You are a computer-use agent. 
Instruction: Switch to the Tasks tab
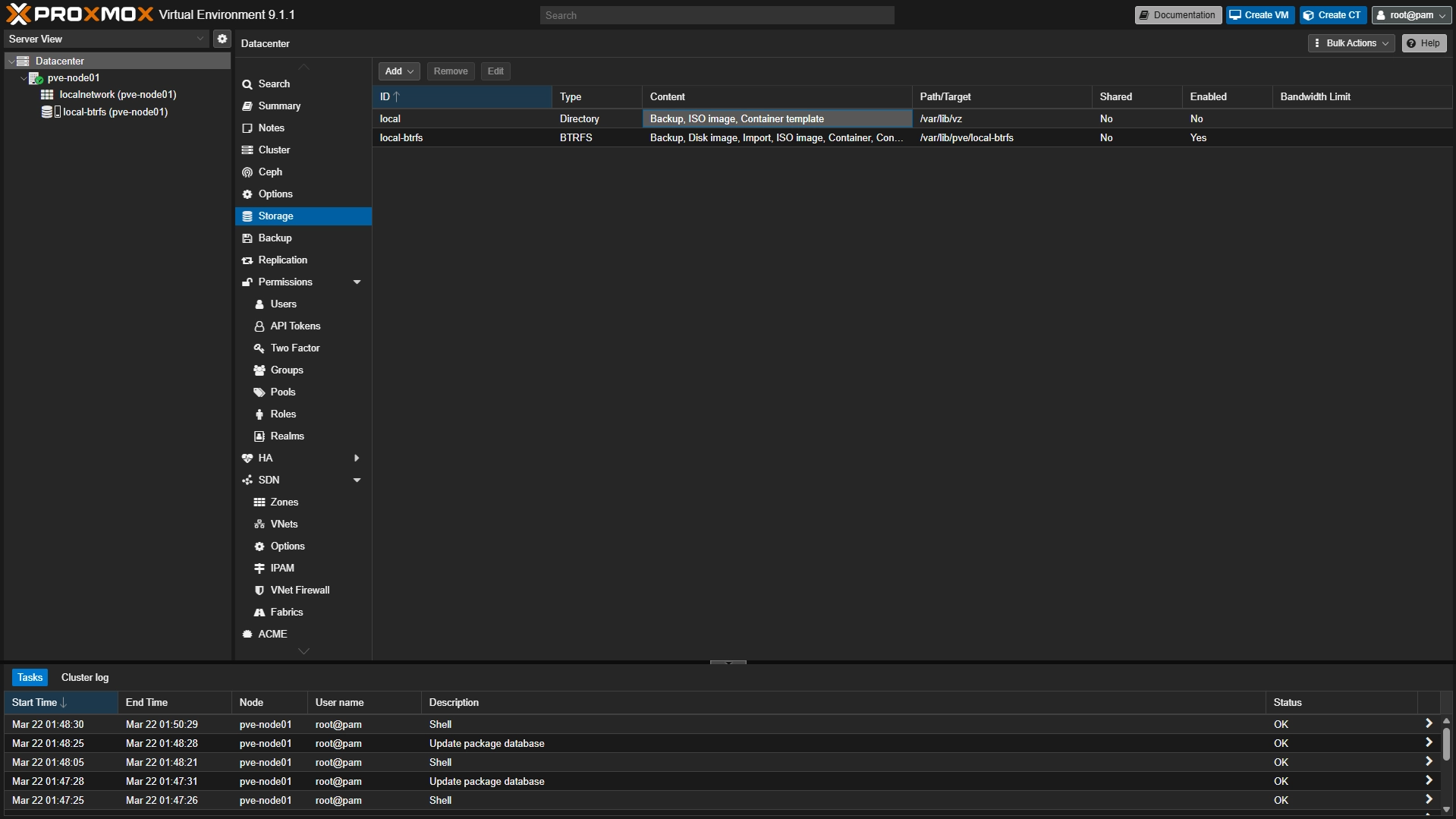click(x=30, y=677)
